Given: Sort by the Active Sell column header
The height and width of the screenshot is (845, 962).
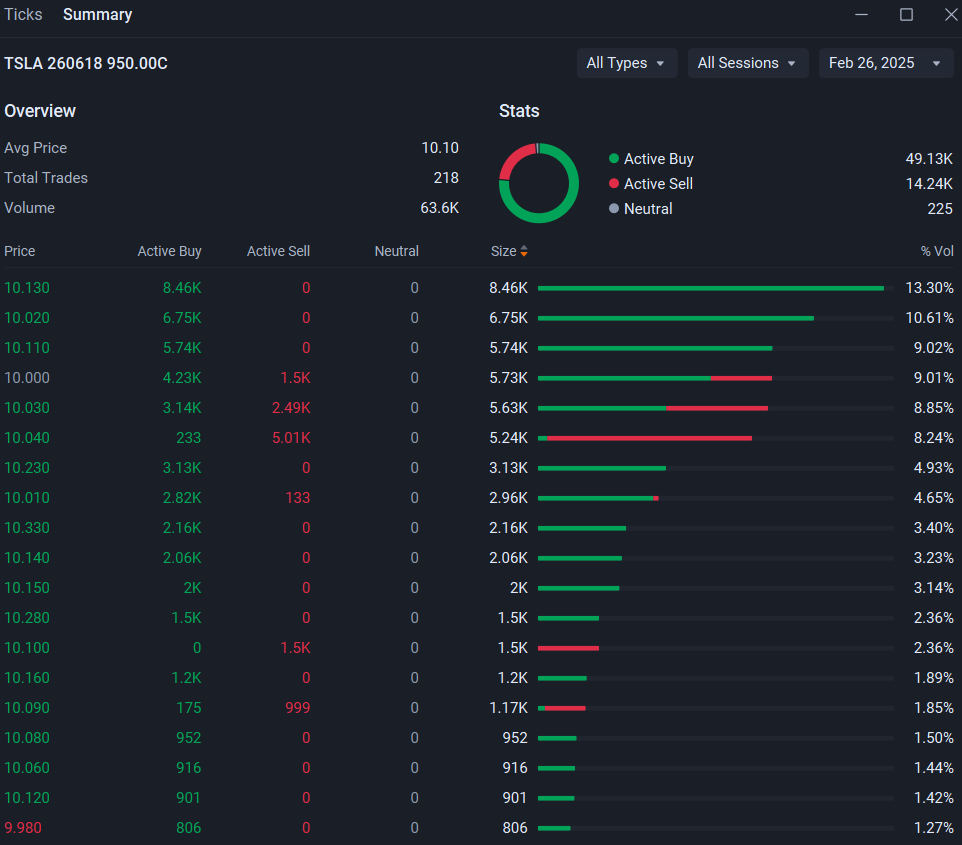Looking at the screenshot, I should point(279,251).
